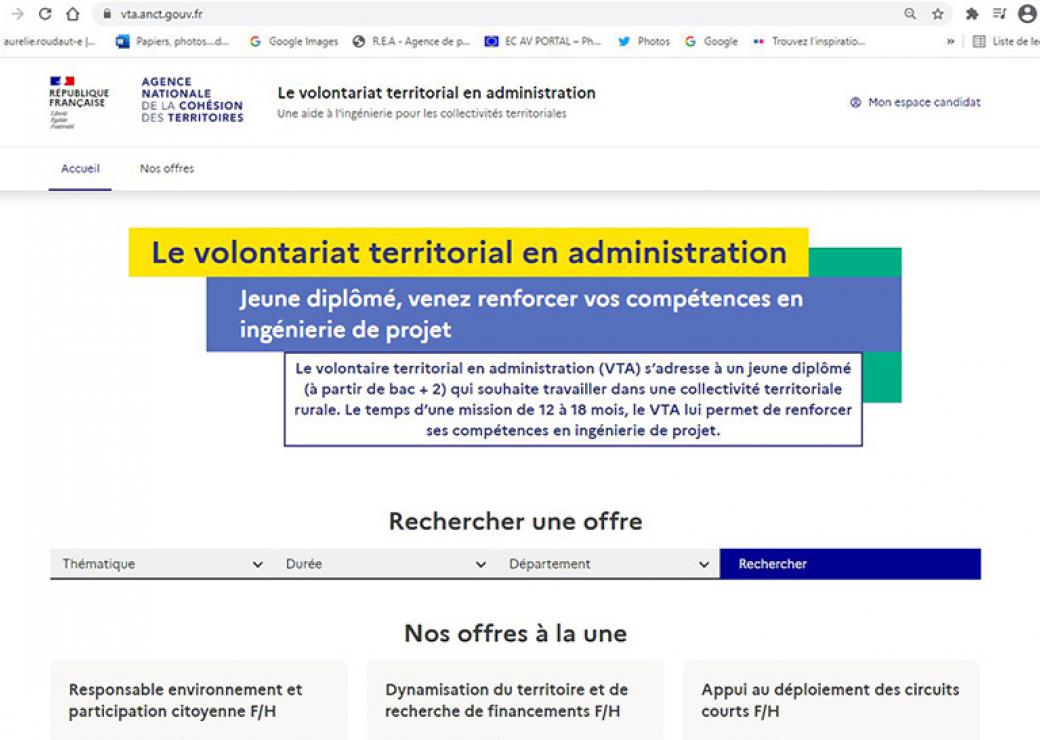Open the Liste de lecture reading list
1040x740 pixels.
tap(1006, 41)
